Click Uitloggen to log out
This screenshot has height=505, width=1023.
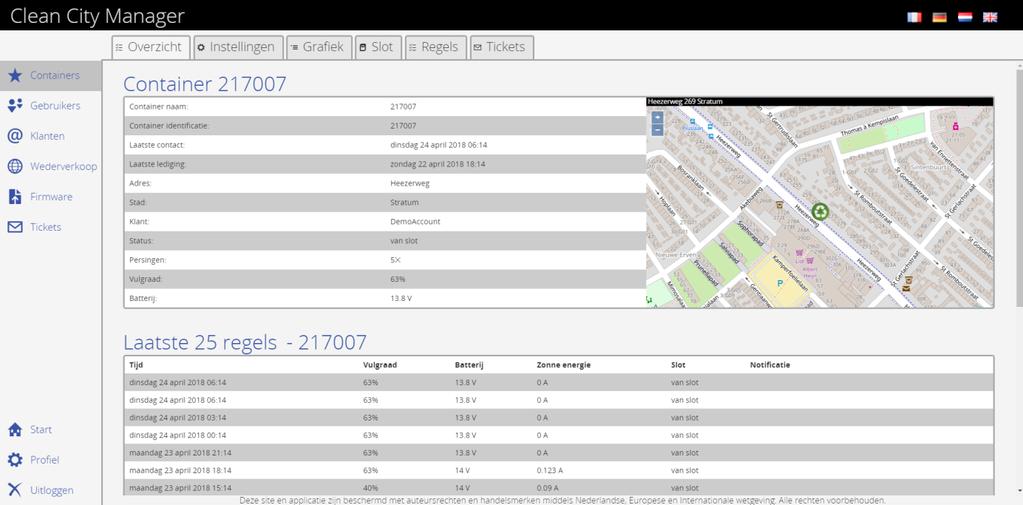[52, 490]
